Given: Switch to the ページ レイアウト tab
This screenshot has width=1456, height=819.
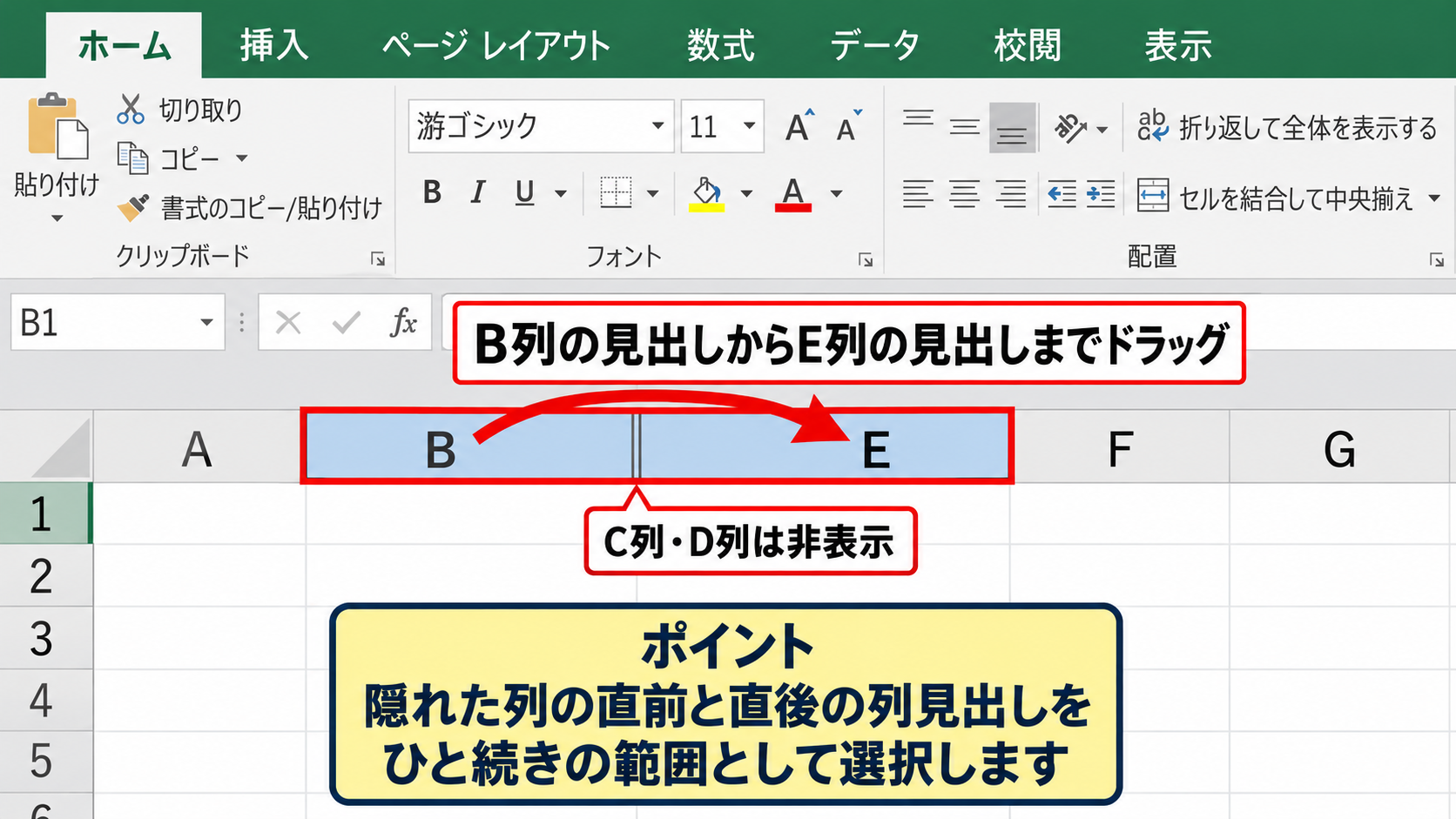Looking at the screenshot, I should point(496,45).
